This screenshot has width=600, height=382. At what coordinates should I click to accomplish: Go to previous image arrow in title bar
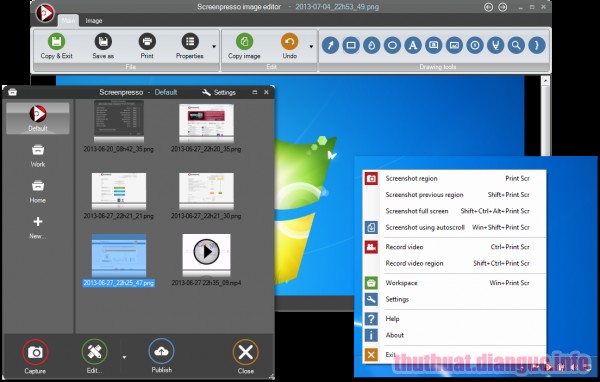pyautogui.click(x=488, y=7)
